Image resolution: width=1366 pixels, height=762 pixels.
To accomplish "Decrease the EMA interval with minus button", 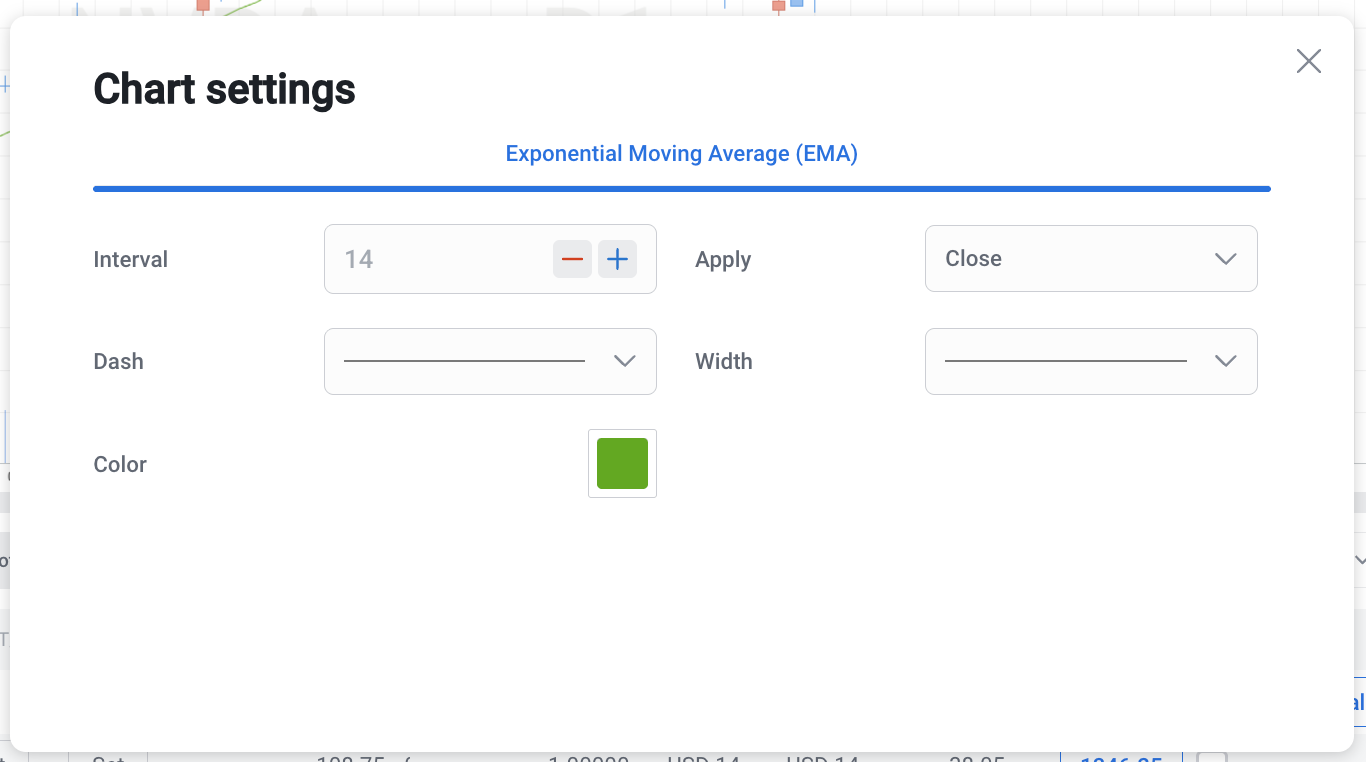I will 572,260.
